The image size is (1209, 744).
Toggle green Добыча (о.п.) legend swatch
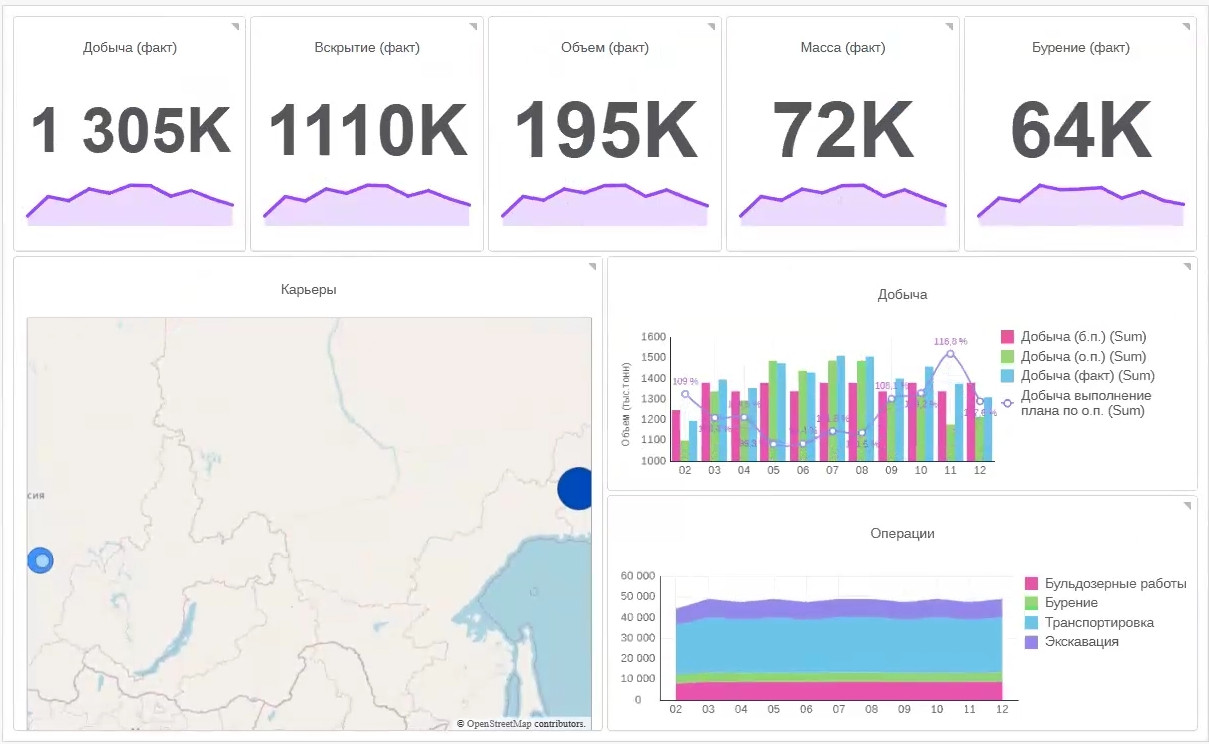point(1008,356)
